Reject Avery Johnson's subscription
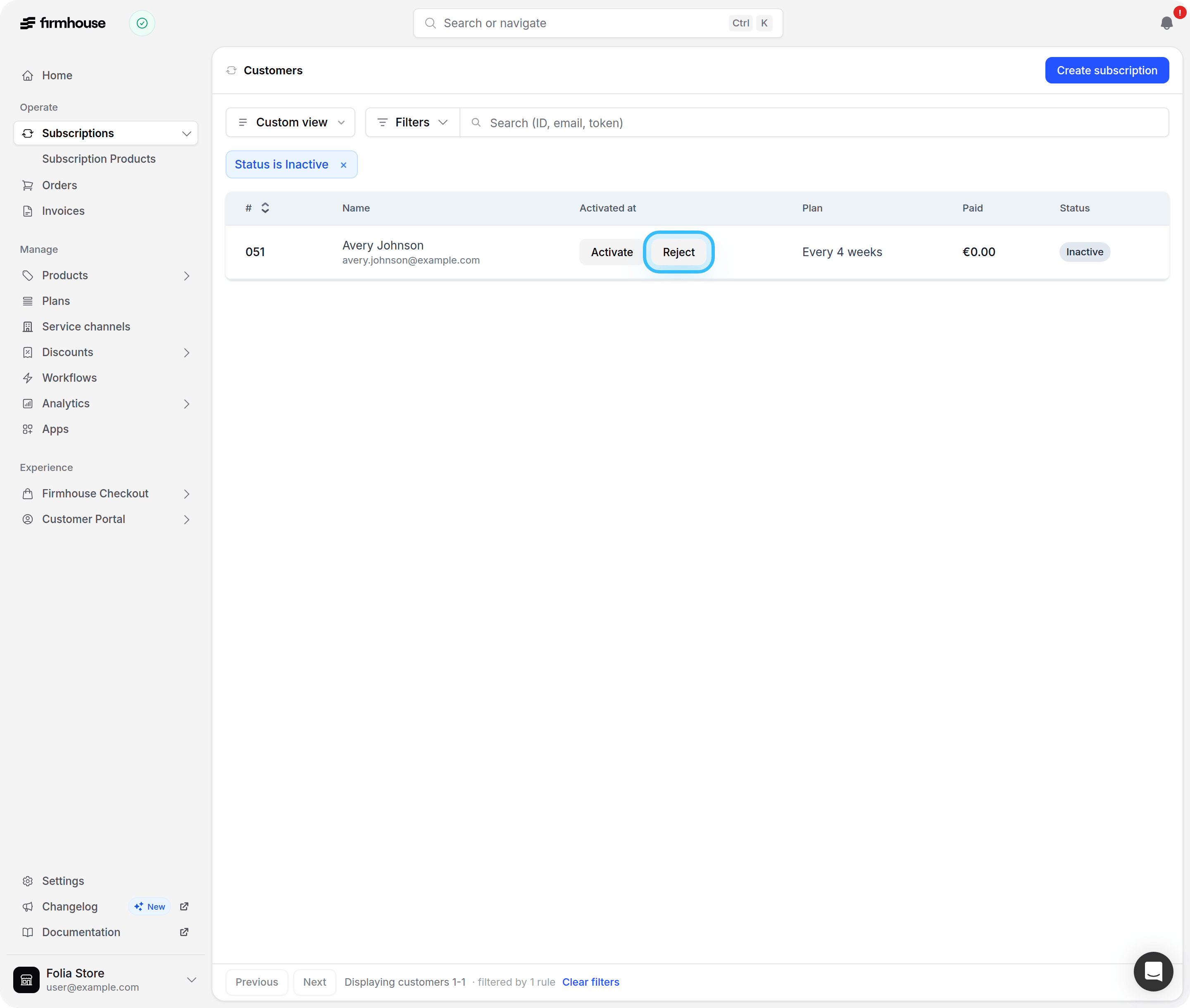 [678, 252]
